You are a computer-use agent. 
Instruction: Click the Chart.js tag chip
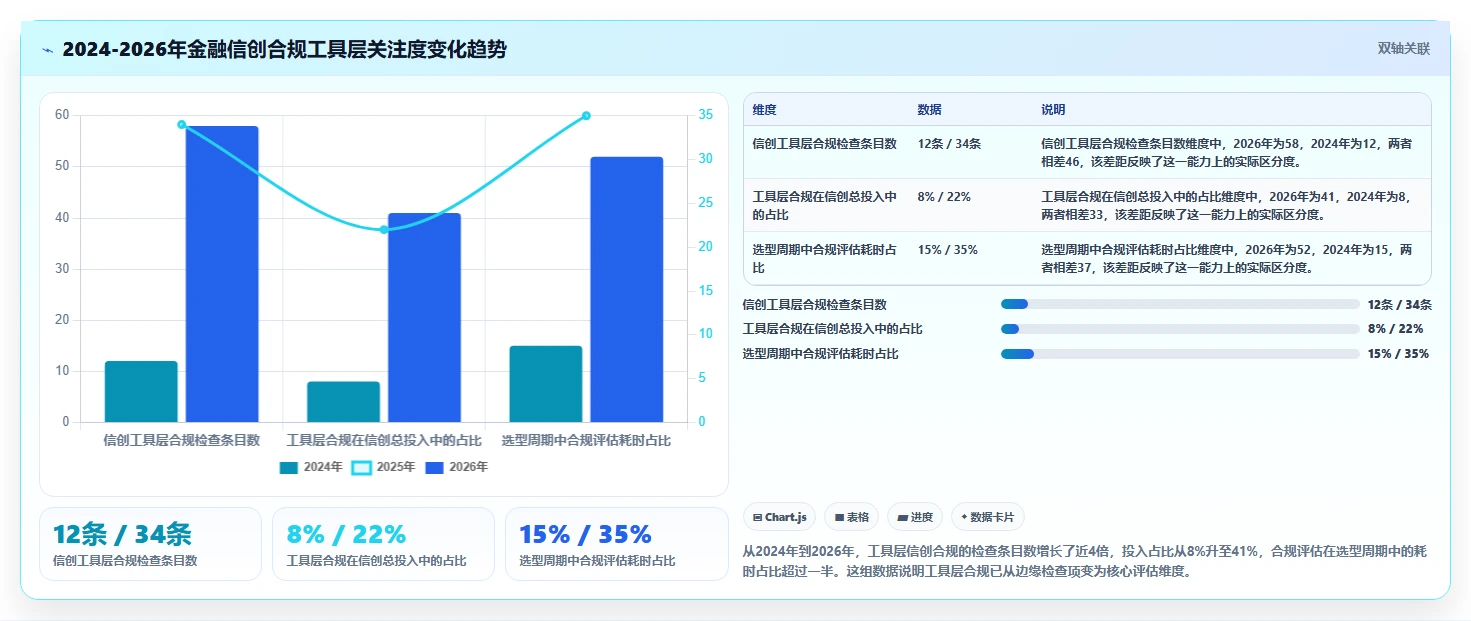(x=780, y=517)
